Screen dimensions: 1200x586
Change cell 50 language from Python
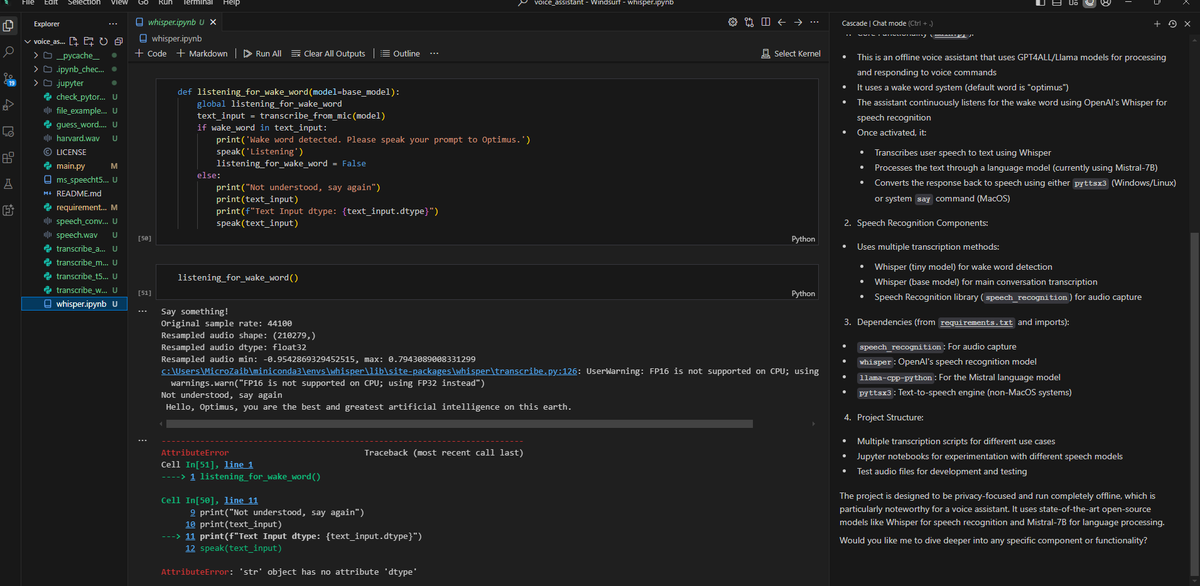803,239
